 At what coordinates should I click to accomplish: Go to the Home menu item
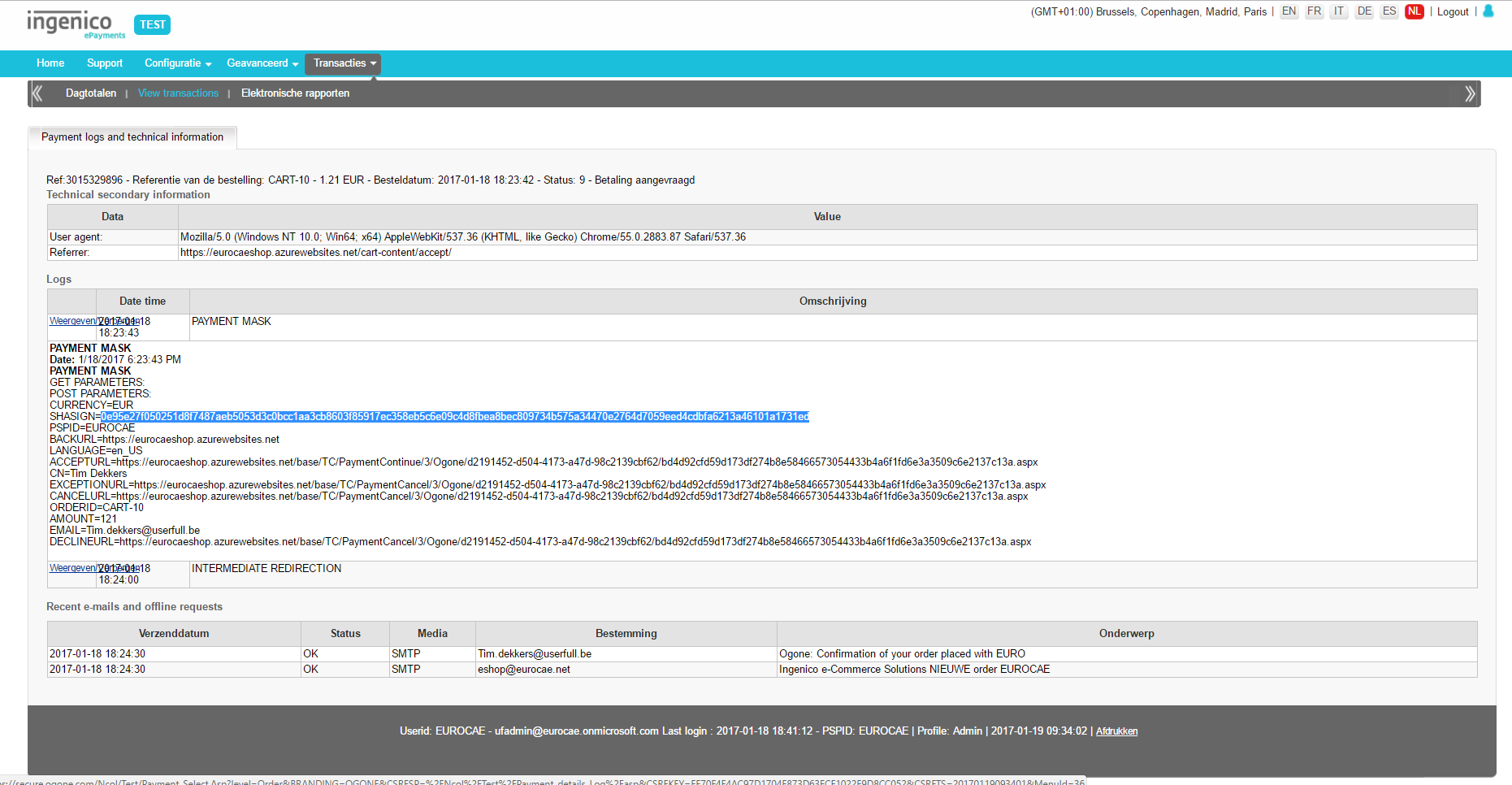pyautogui.click(x=50, y=63)
